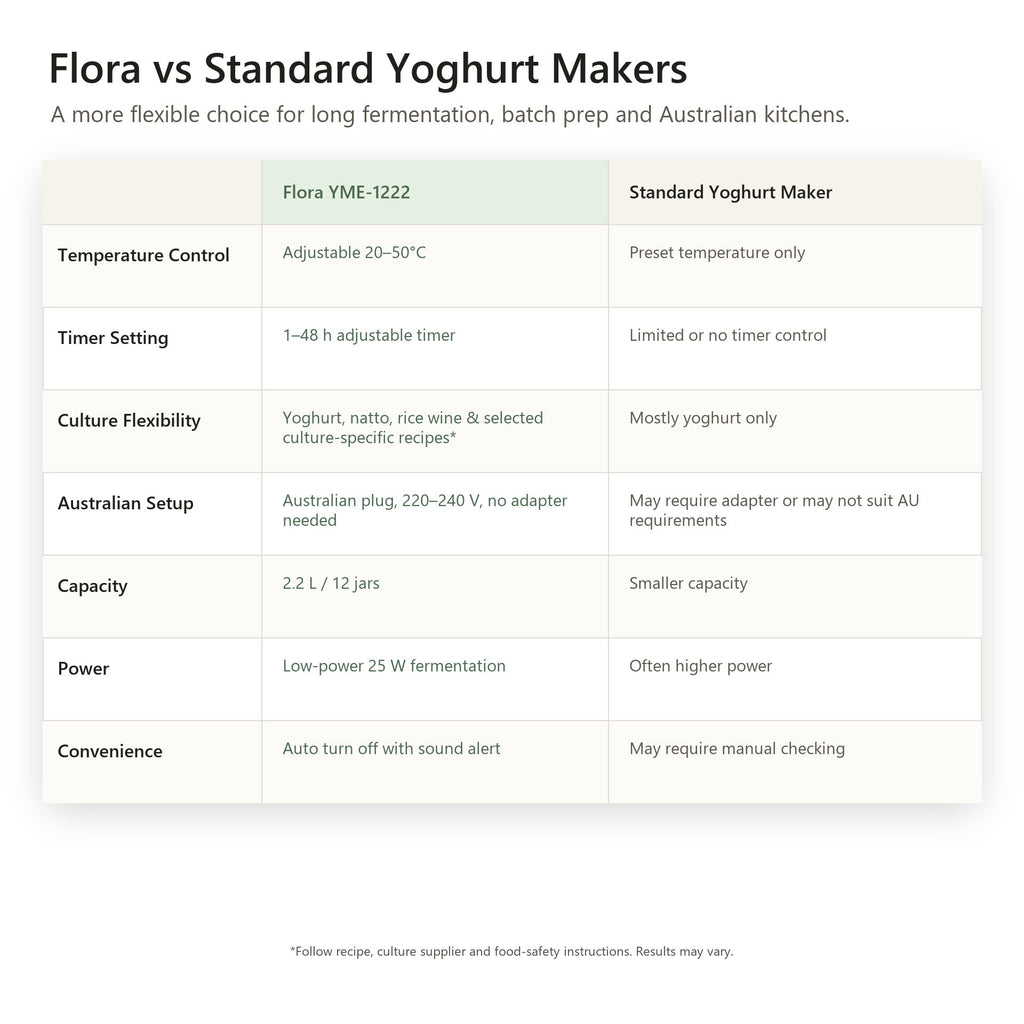This screenshot has width=1024, height=1024.
Task: Click Limited or no timer control text
Action: (x=728, y=336)
